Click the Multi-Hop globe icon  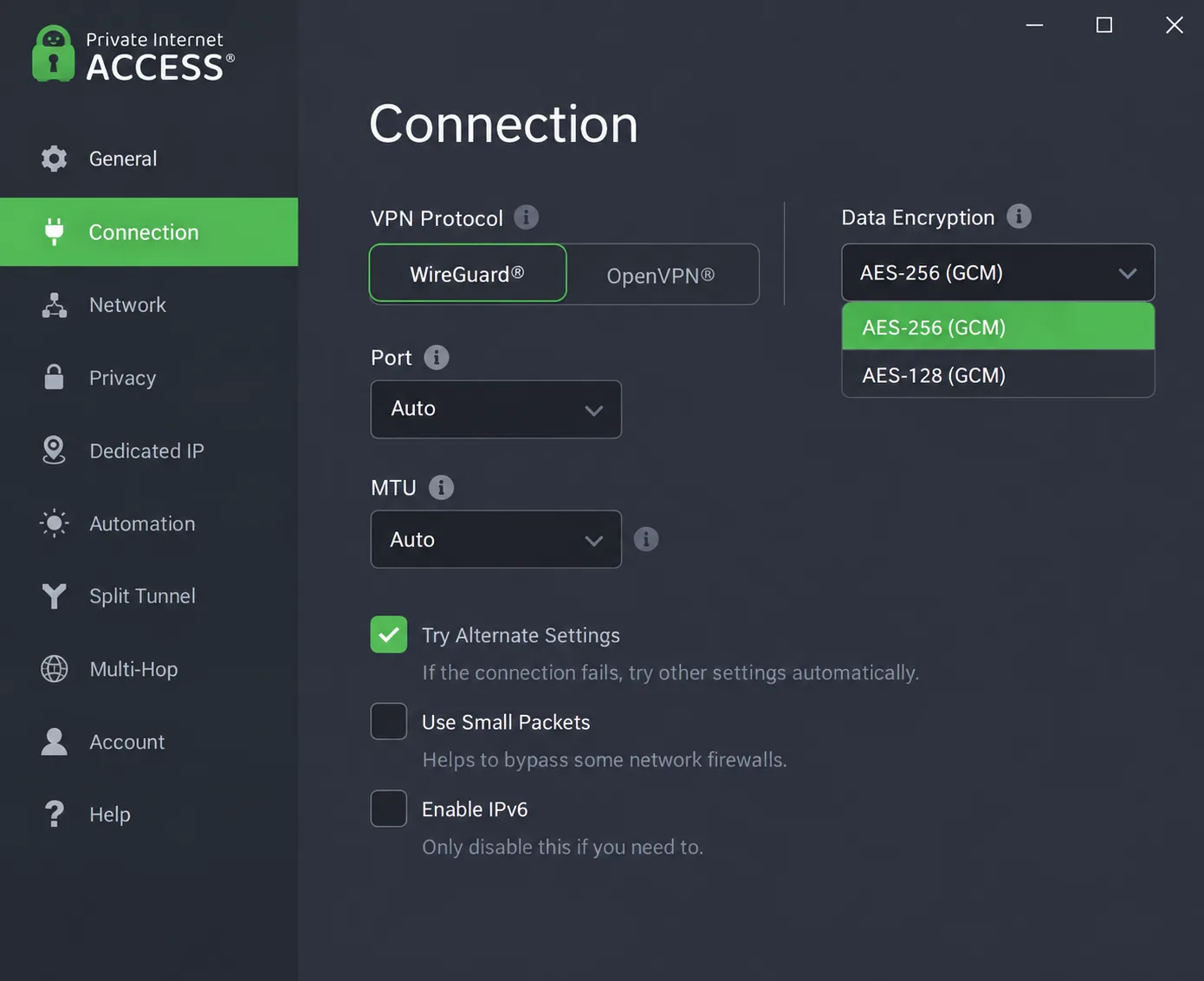pos(54,669)
